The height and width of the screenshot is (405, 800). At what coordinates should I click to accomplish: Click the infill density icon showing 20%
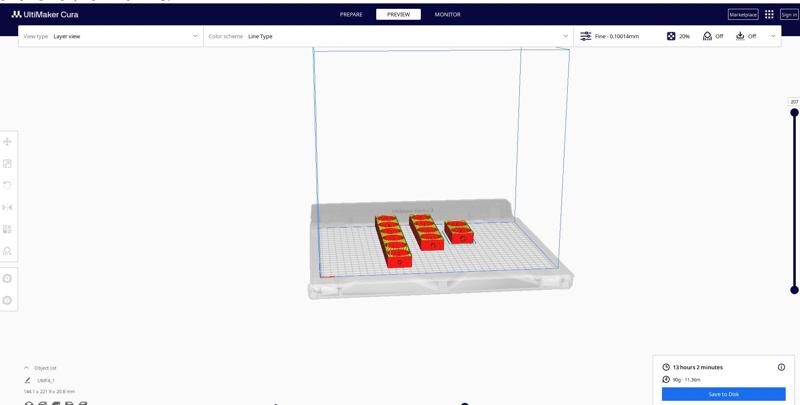(671, 36)
